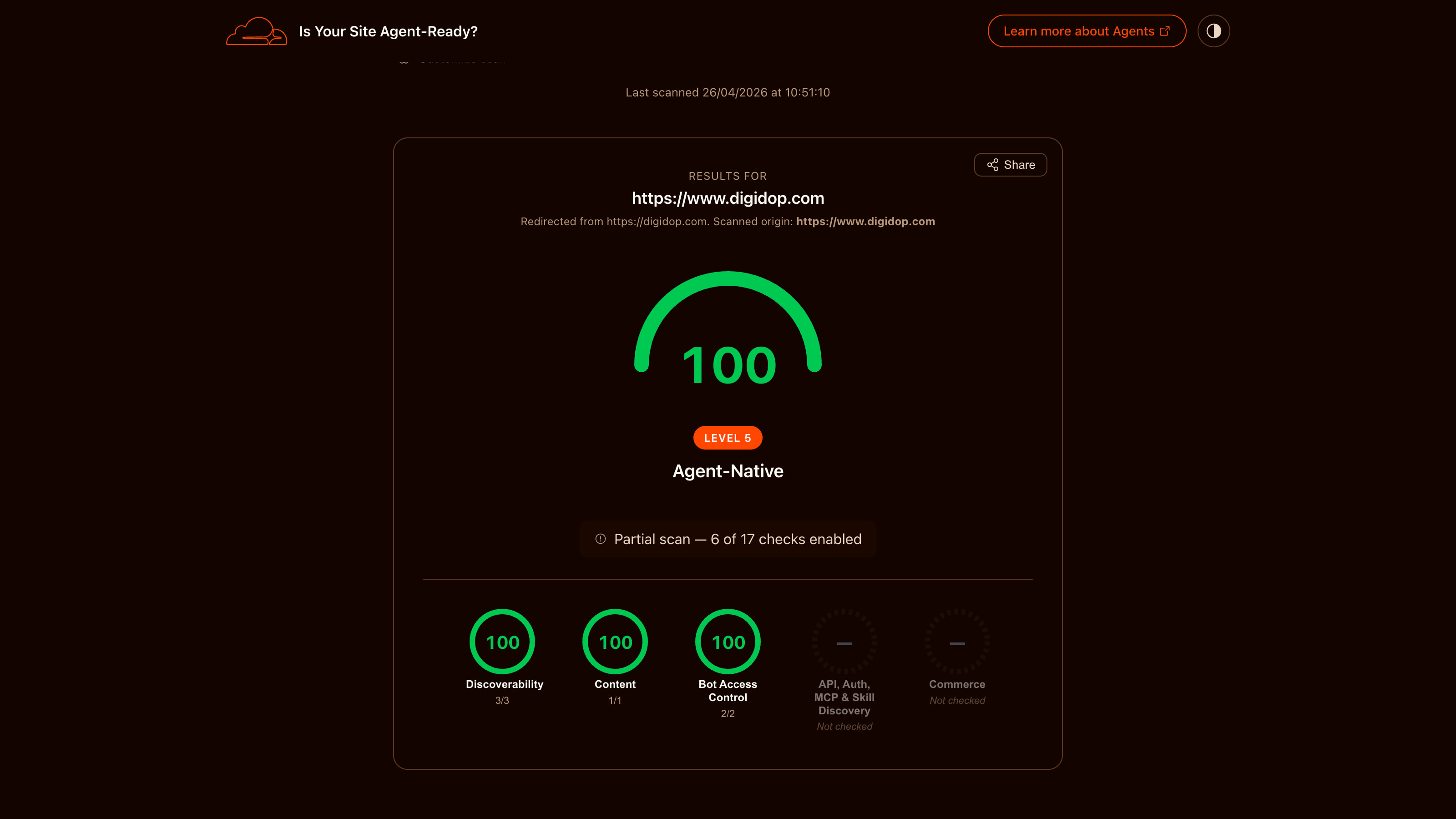Click the Bot Access Control score ring

(728, 642)
